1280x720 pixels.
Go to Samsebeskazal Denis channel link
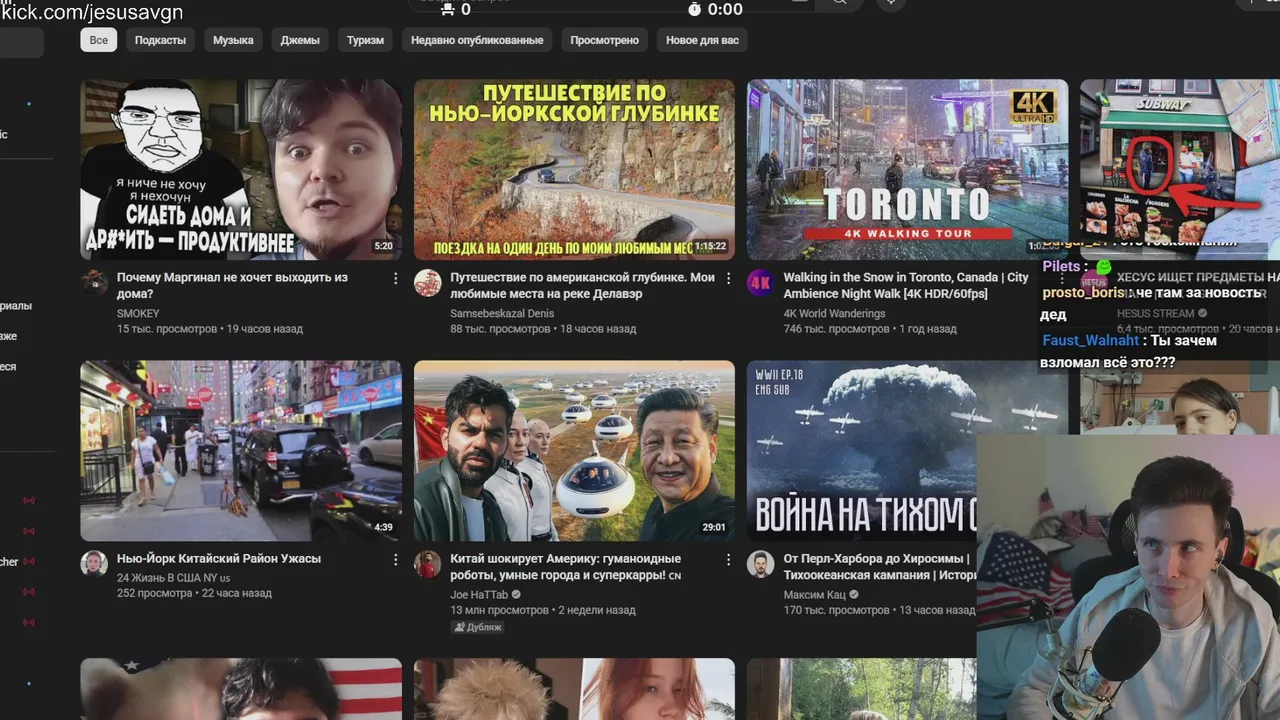(x=502, y=313)
